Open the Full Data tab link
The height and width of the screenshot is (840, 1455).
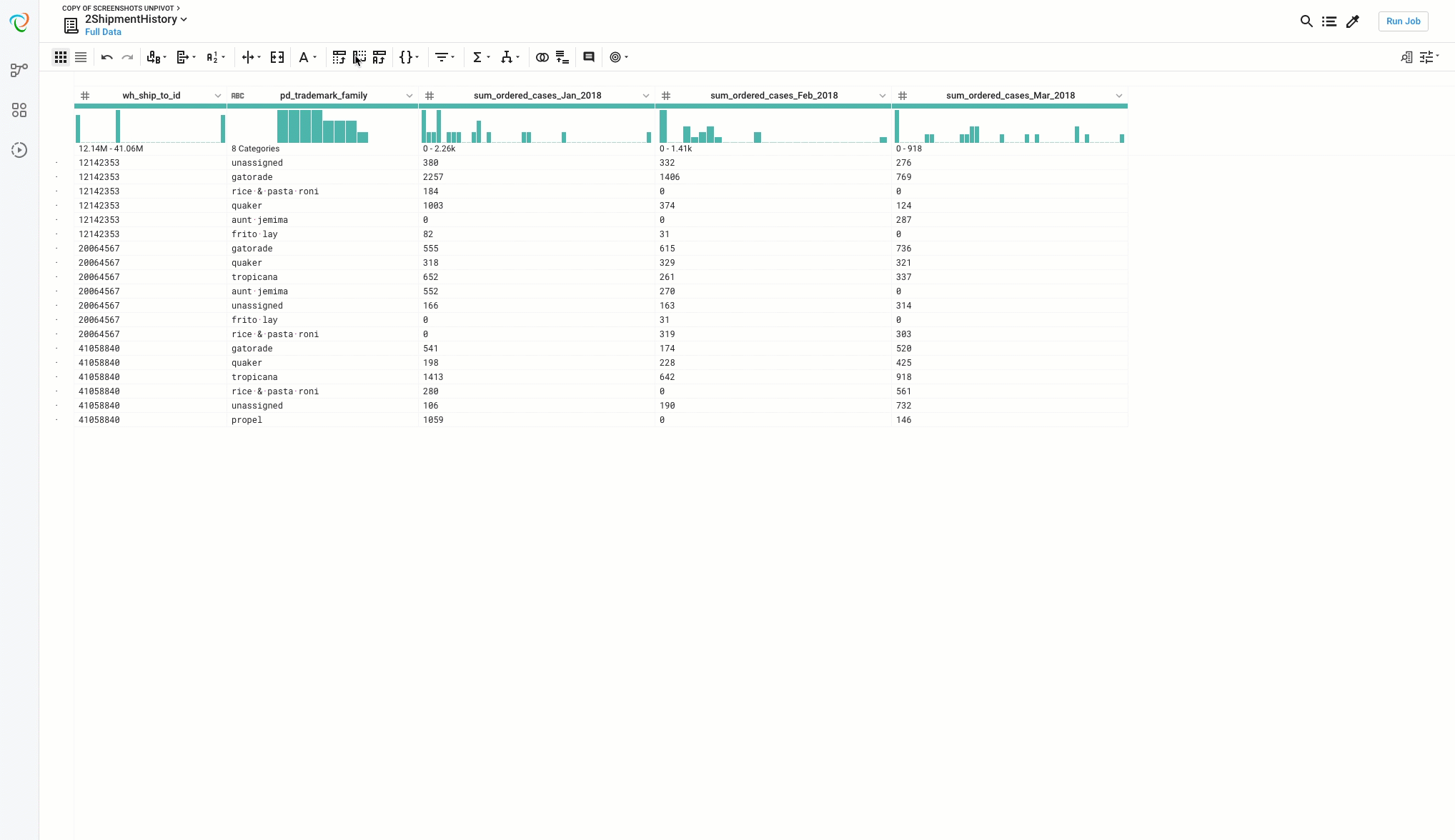(103, 32)
